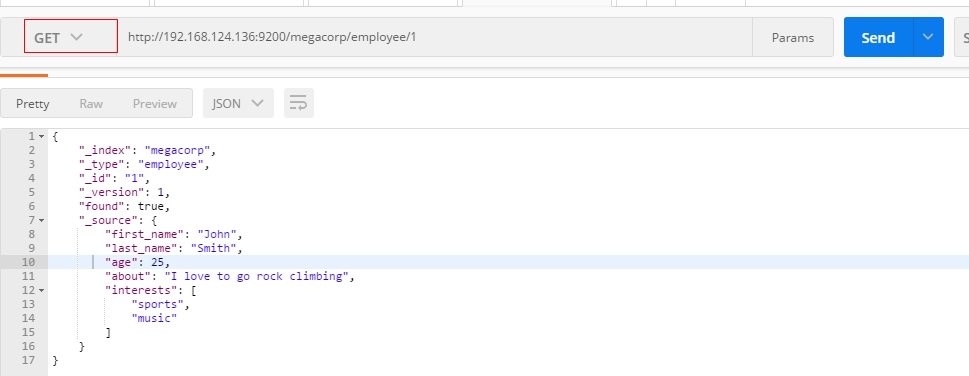Click the "megacorp" index value
This screenshot has height=376, width=969.
click(177, 150)
